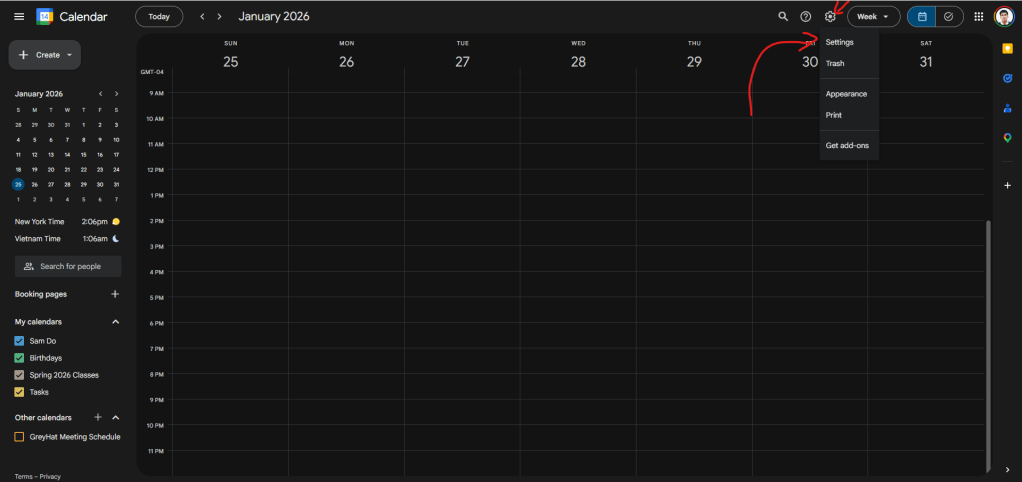Click the January 2026 header title

tap(274, 17)
